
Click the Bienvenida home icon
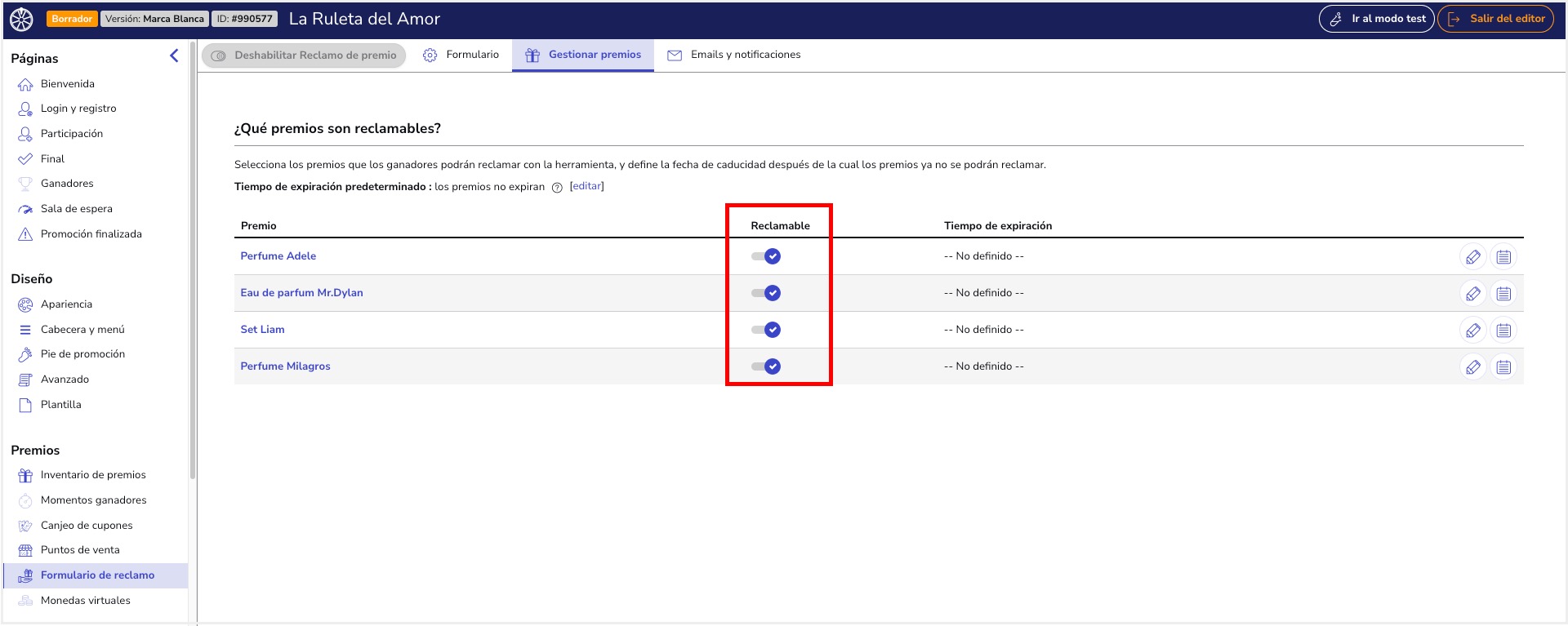point(25,84)
